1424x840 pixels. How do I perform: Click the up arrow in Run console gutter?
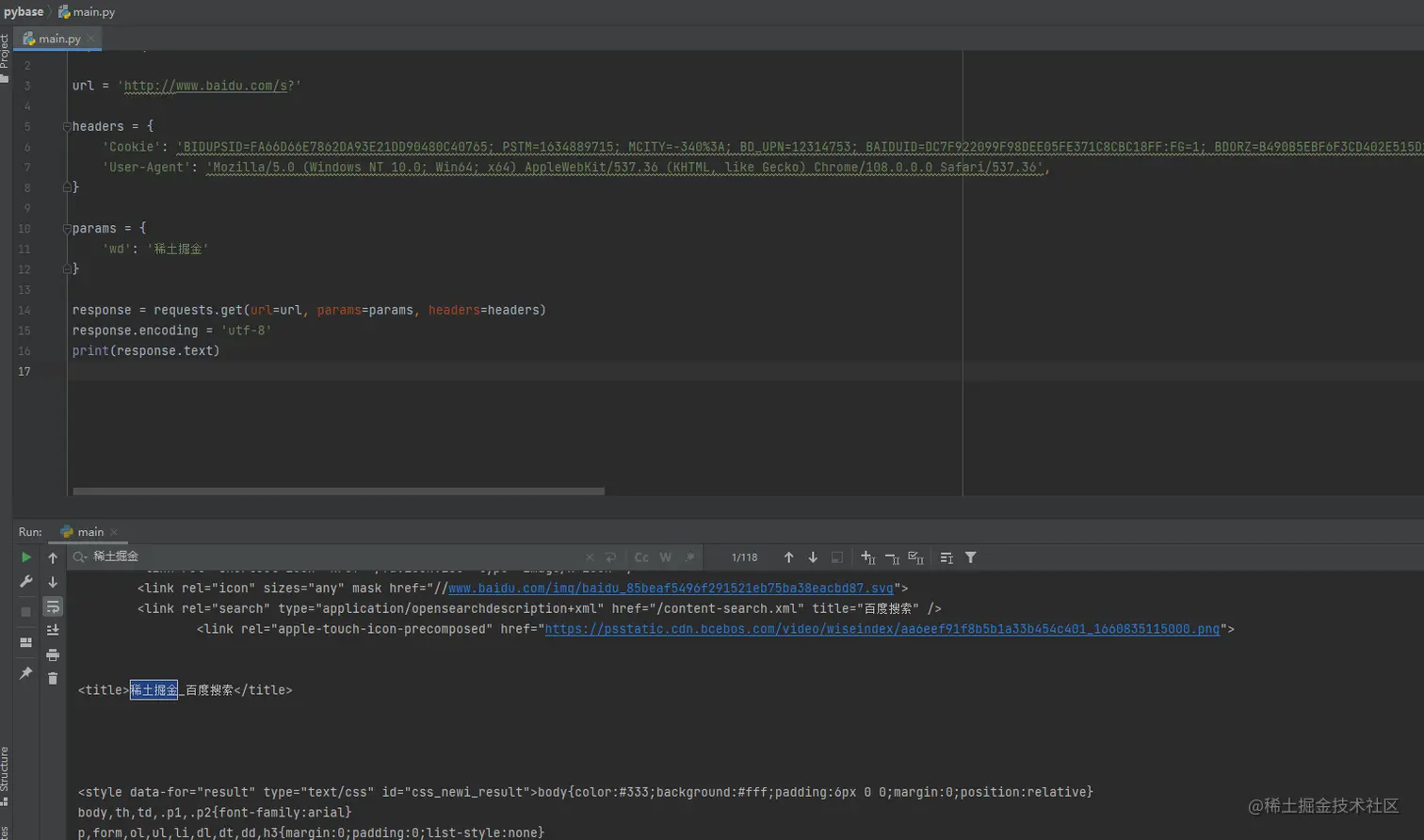pos(53,558)
